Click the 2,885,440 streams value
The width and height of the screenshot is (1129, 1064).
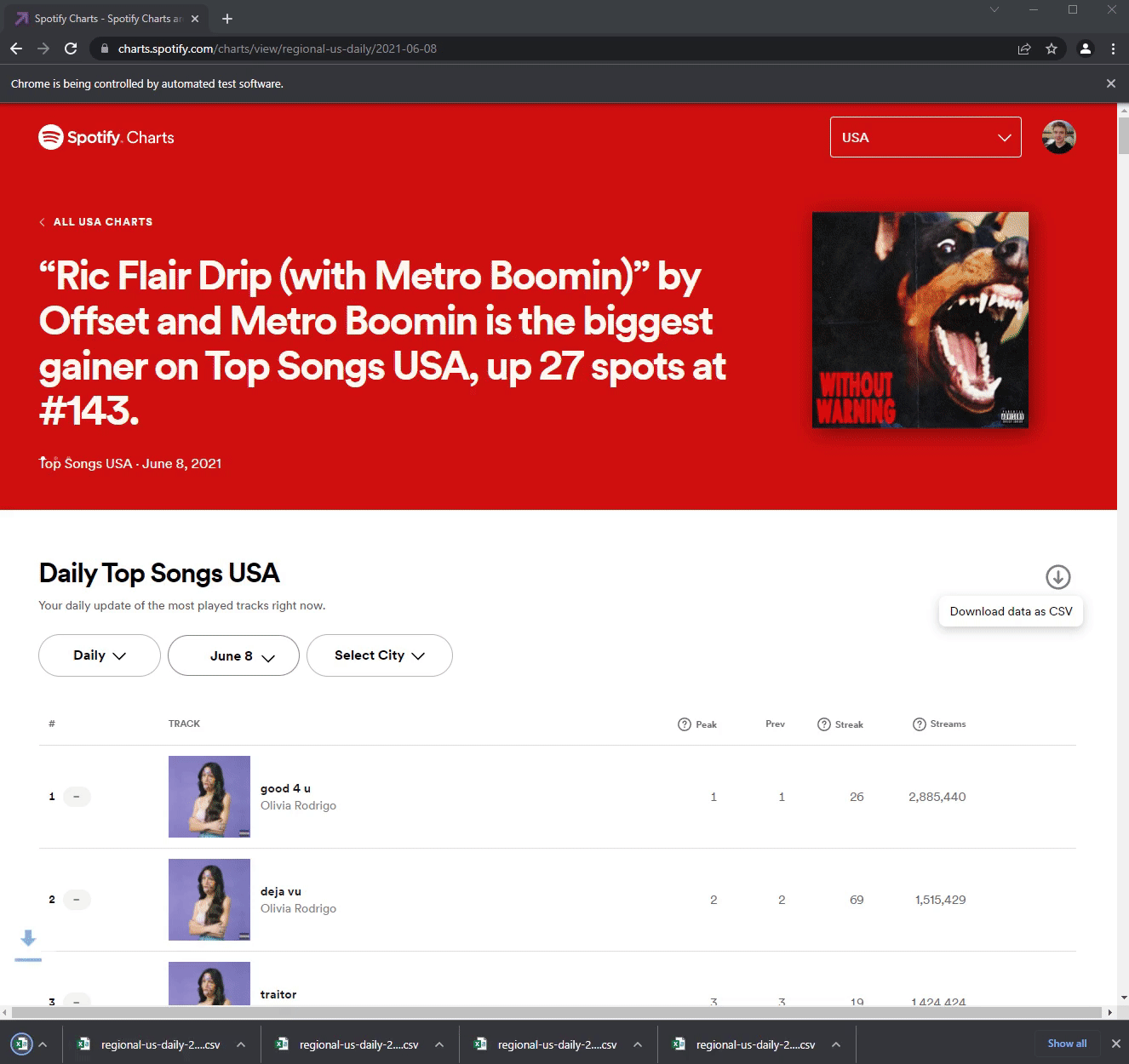pyautogui.click(x=937, y=797)
